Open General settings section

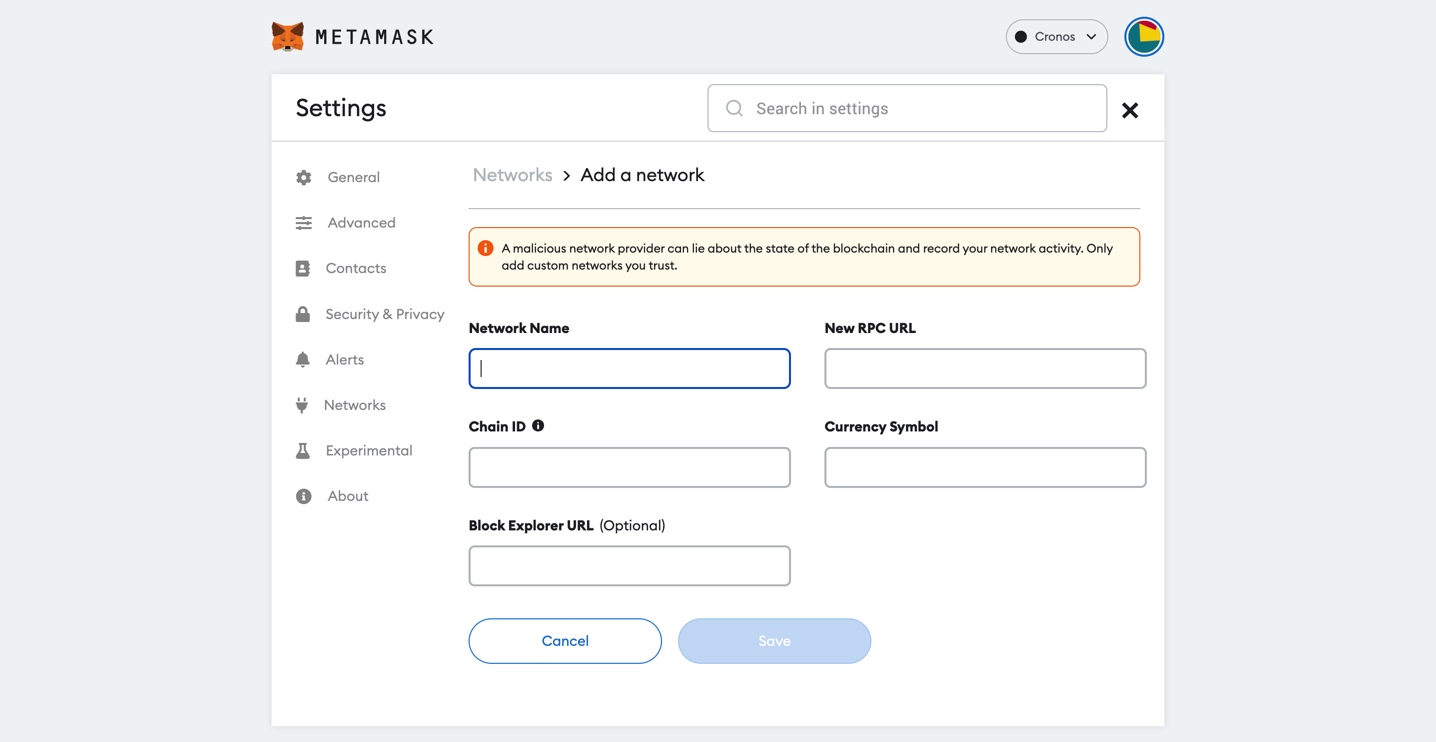(354, 177)
